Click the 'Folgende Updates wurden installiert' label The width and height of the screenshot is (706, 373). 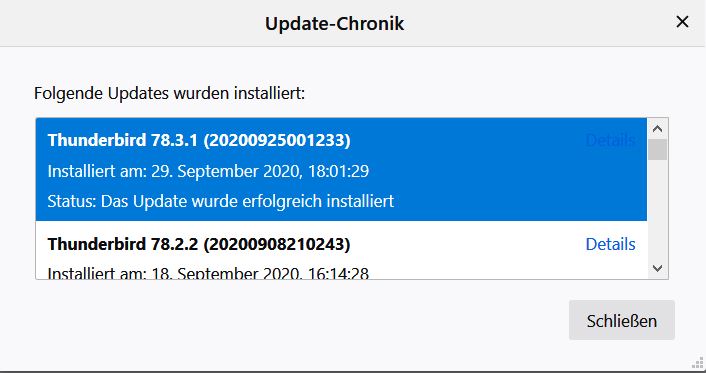(169, 94)
